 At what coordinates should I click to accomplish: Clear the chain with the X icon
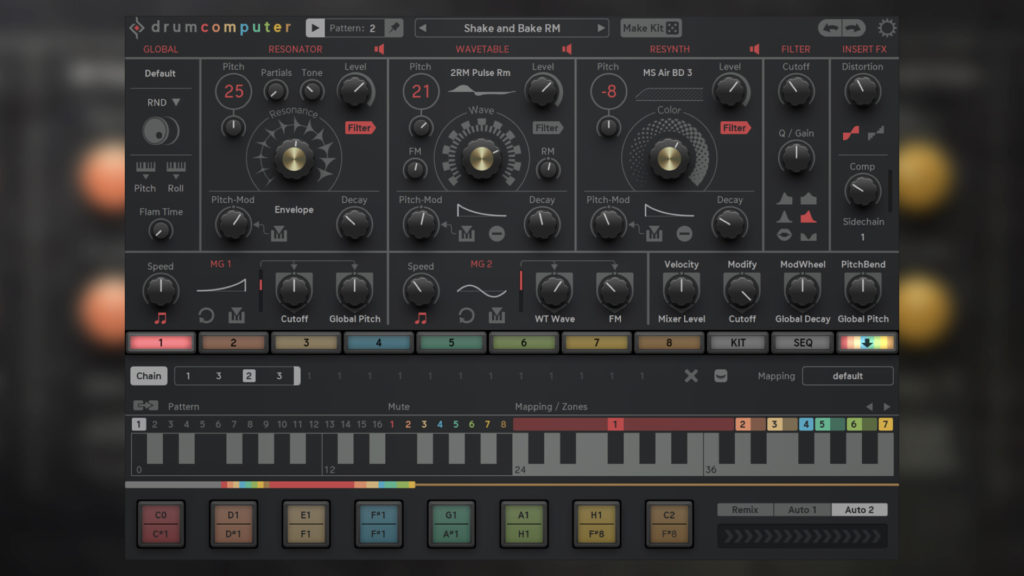click(x=691, y=376)
